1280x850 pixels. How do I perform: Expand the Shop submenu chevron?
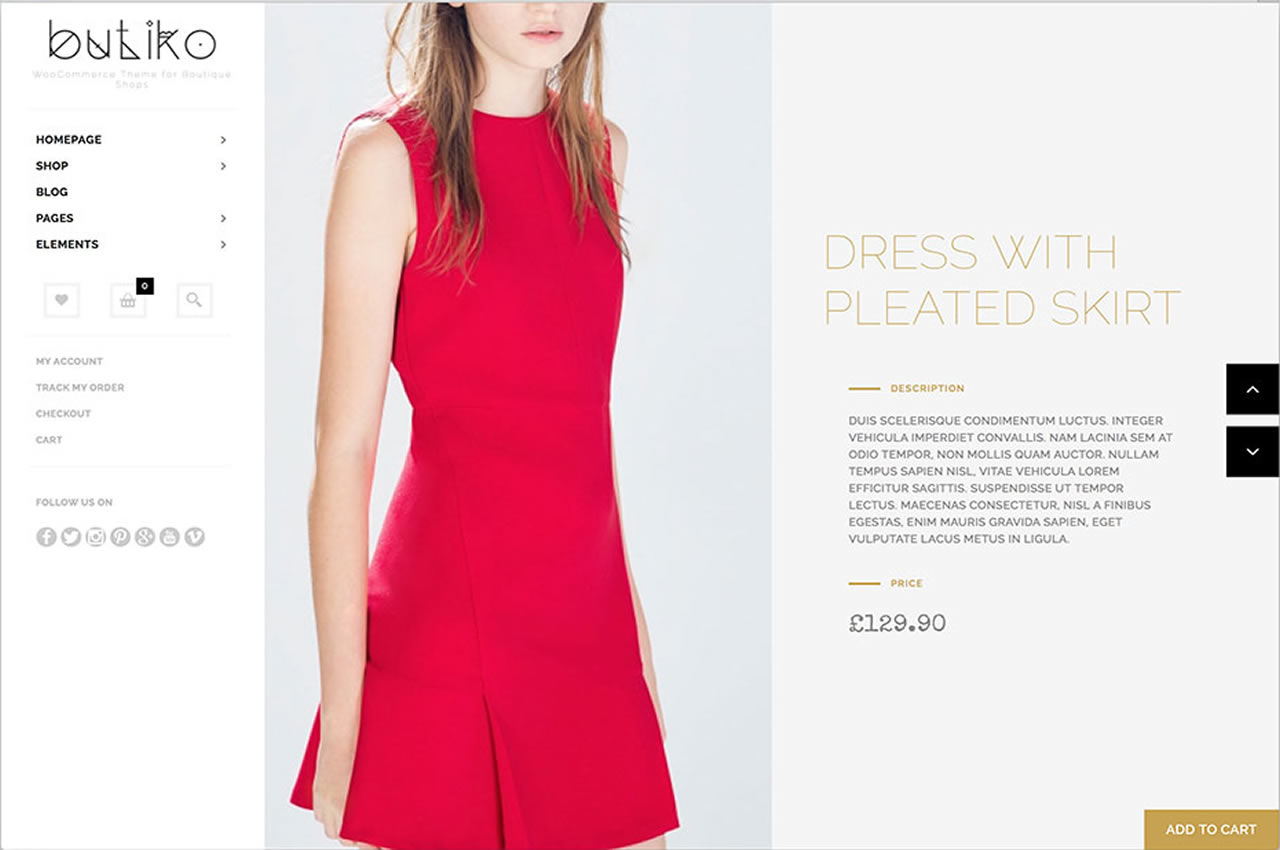pos(223,166)
